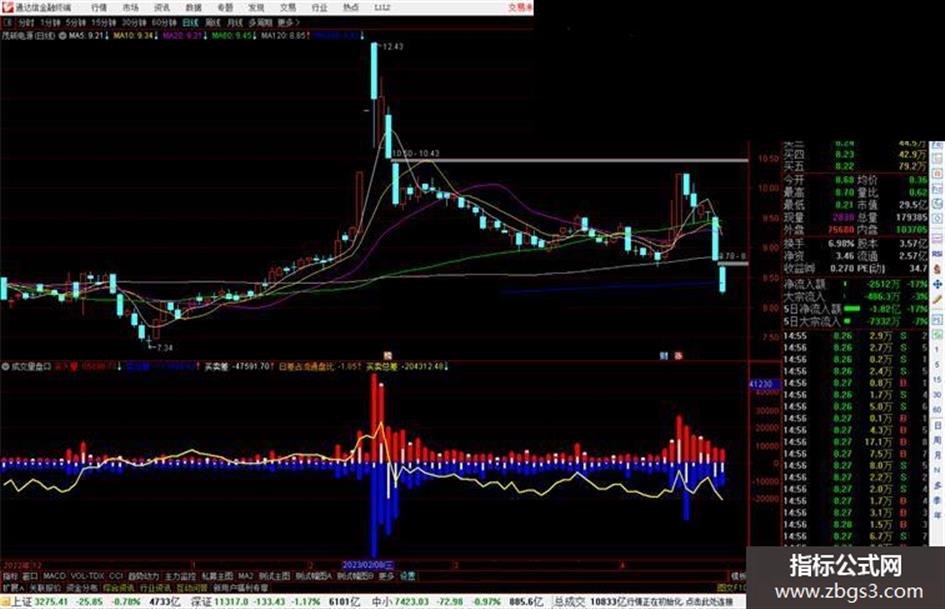Click the 上证 index in status bar

point(22,602)
